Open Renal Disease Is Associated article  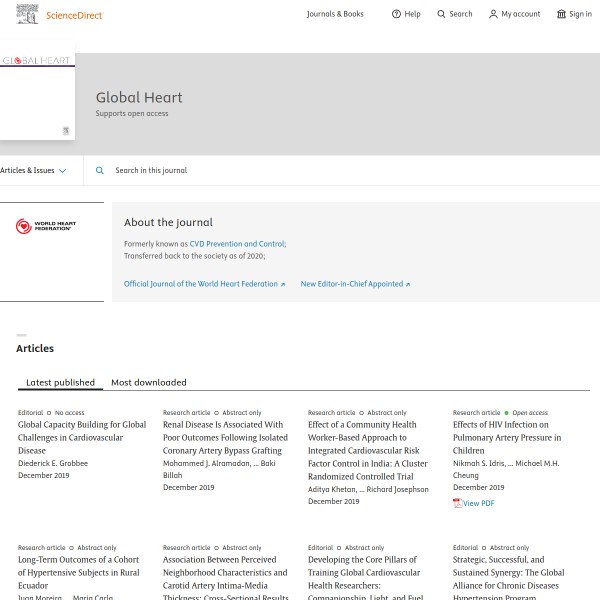(225, 437)
